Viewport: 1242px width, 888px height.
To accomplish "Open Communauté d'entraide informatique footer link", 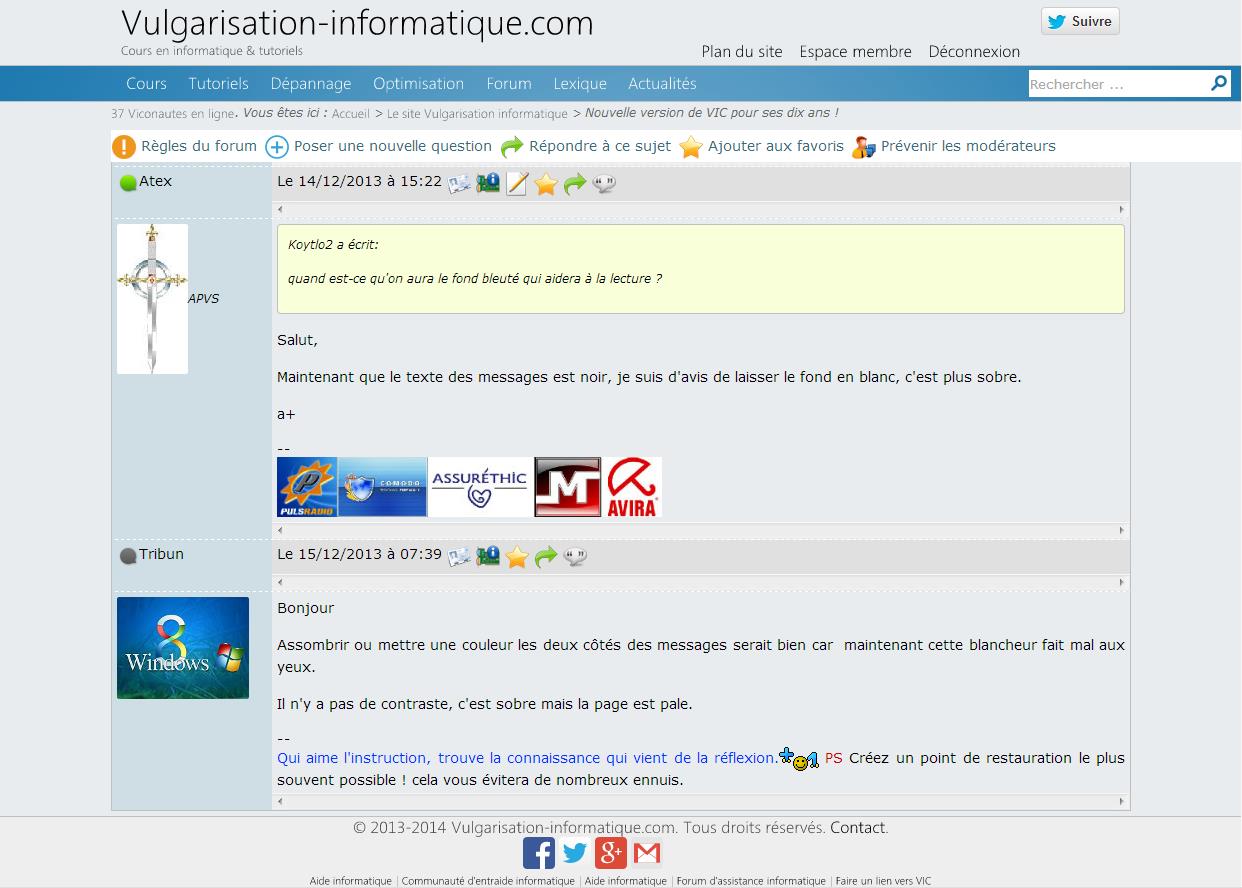I will [x=488, y=881].
